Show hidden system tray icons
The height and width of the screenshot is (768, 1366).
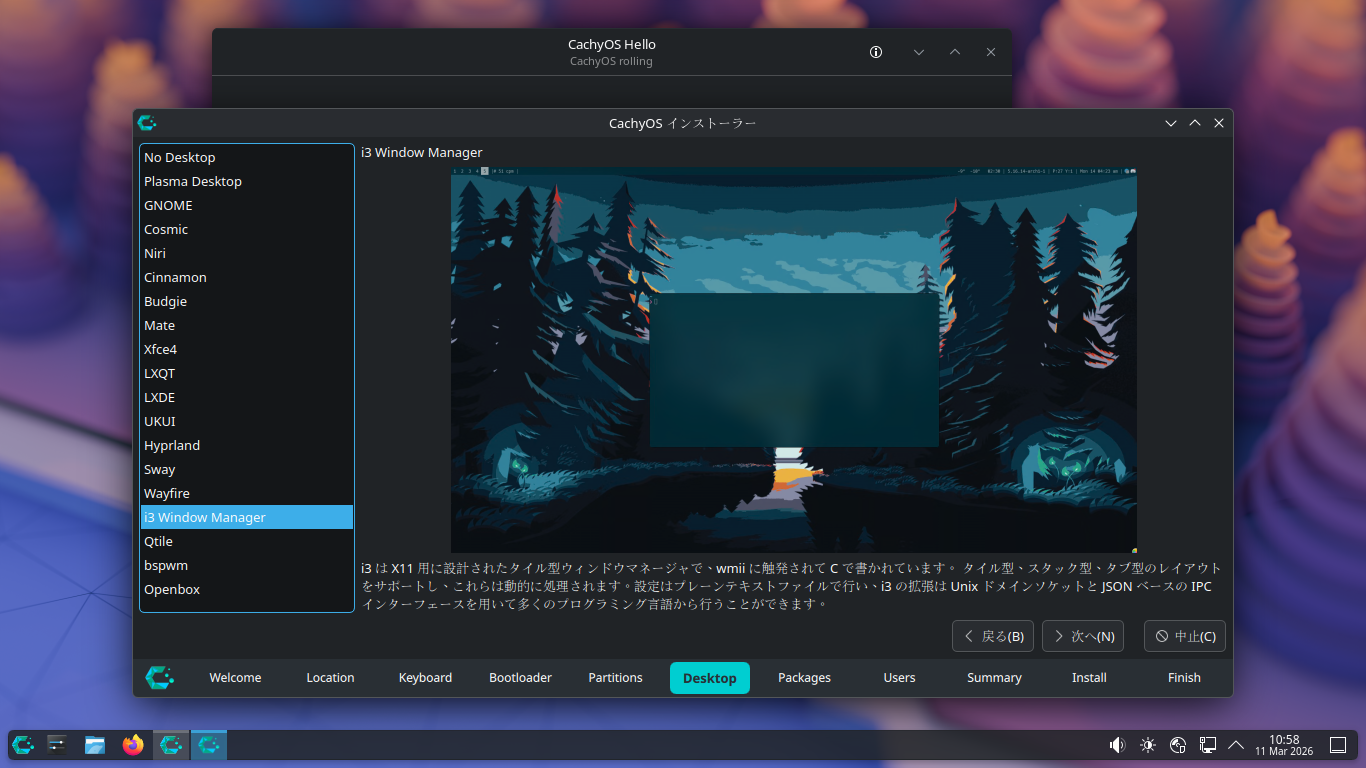click(x=1236, y=745)
